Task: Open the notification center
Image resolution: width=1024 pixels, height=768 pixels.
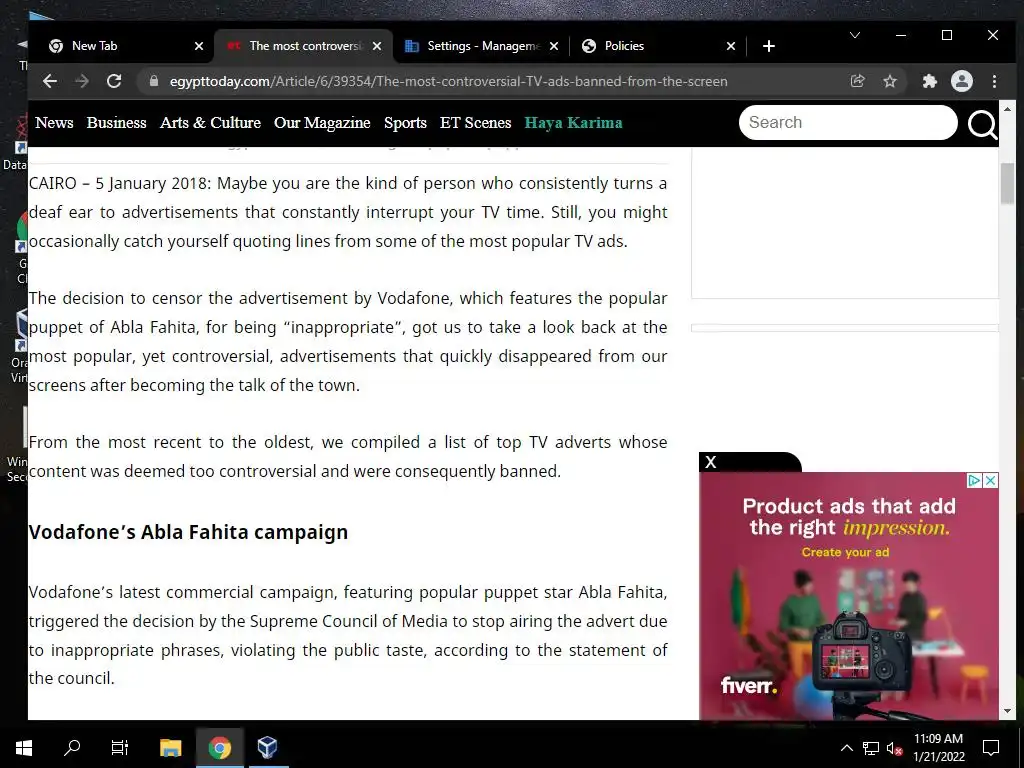Action: 991,748
